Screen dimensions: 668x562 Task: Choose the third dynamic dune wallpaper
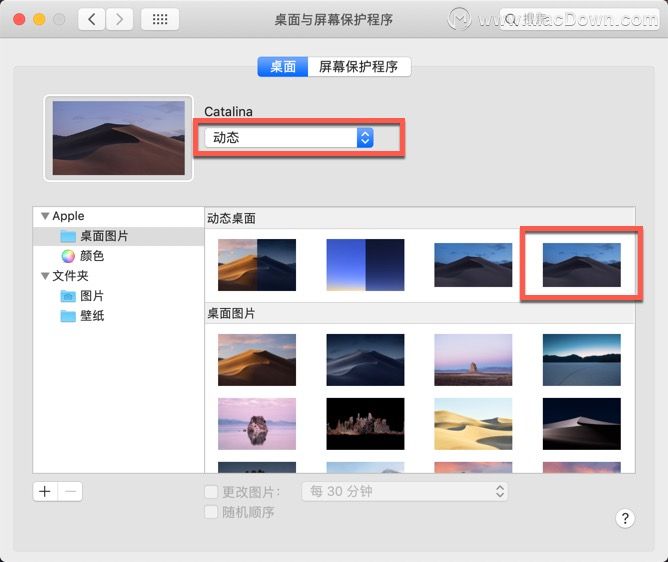click(473, 265)
